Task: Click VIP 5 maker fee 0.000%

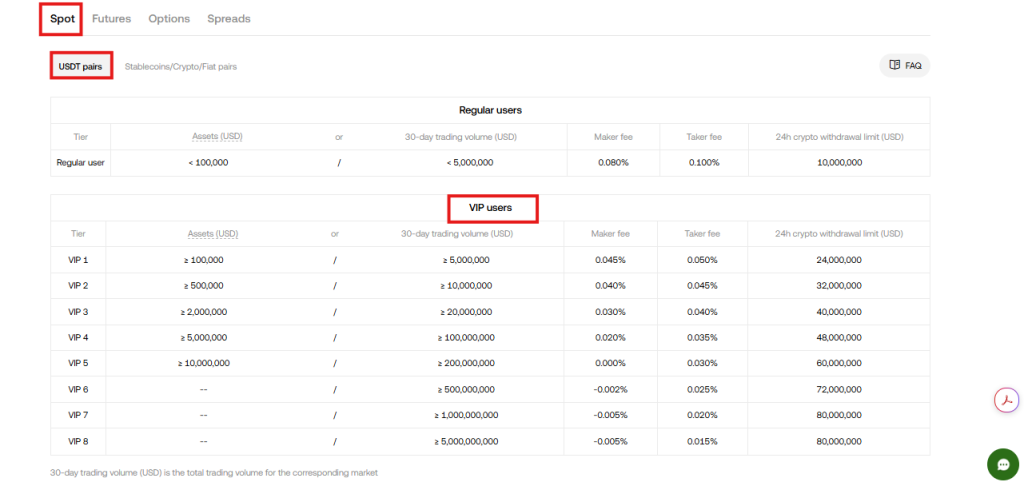Action: click(611, 363)
